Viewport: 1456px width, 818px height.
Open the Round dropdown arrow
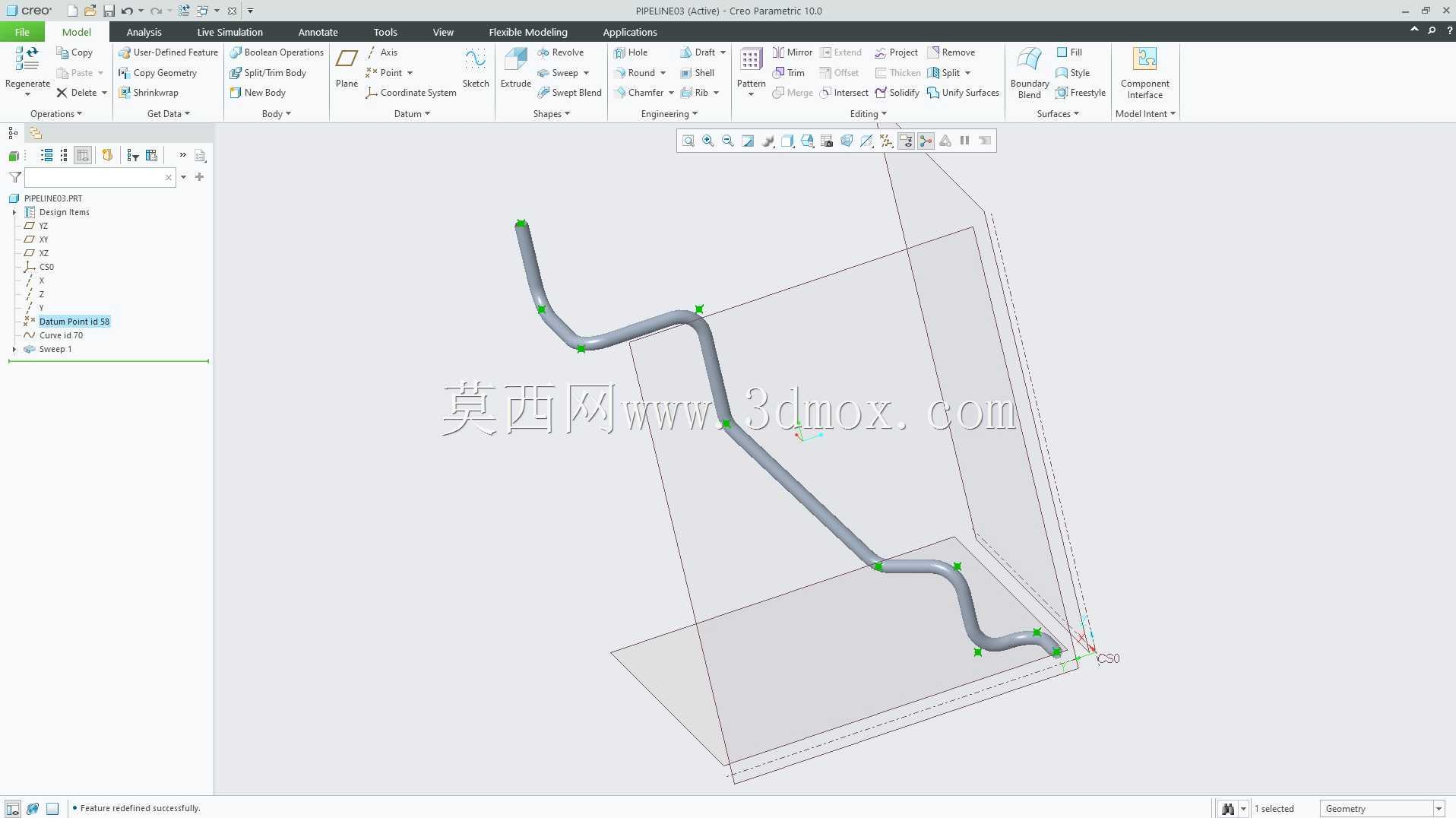pyautogui.click(x=663, y=73)
